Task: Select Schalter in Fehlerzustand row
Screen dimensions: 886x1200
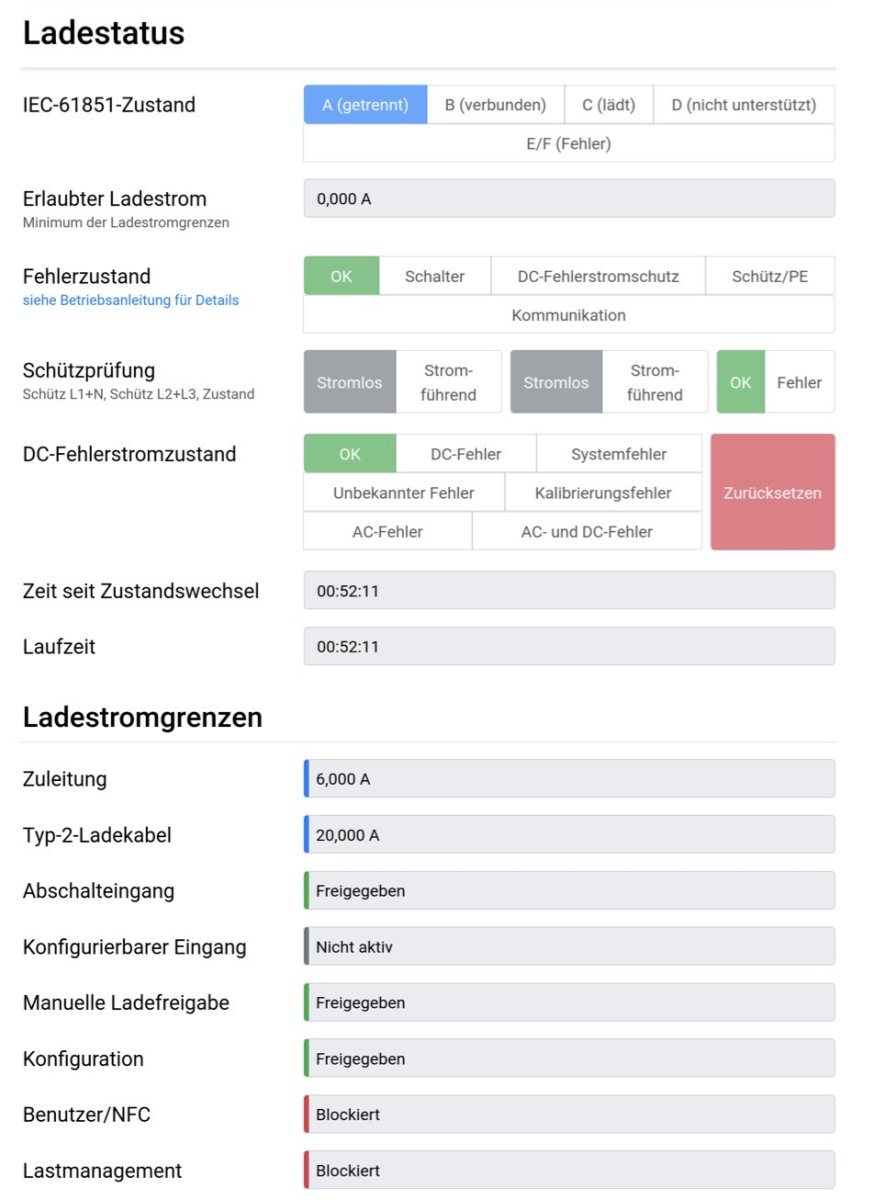Action: 434,277
